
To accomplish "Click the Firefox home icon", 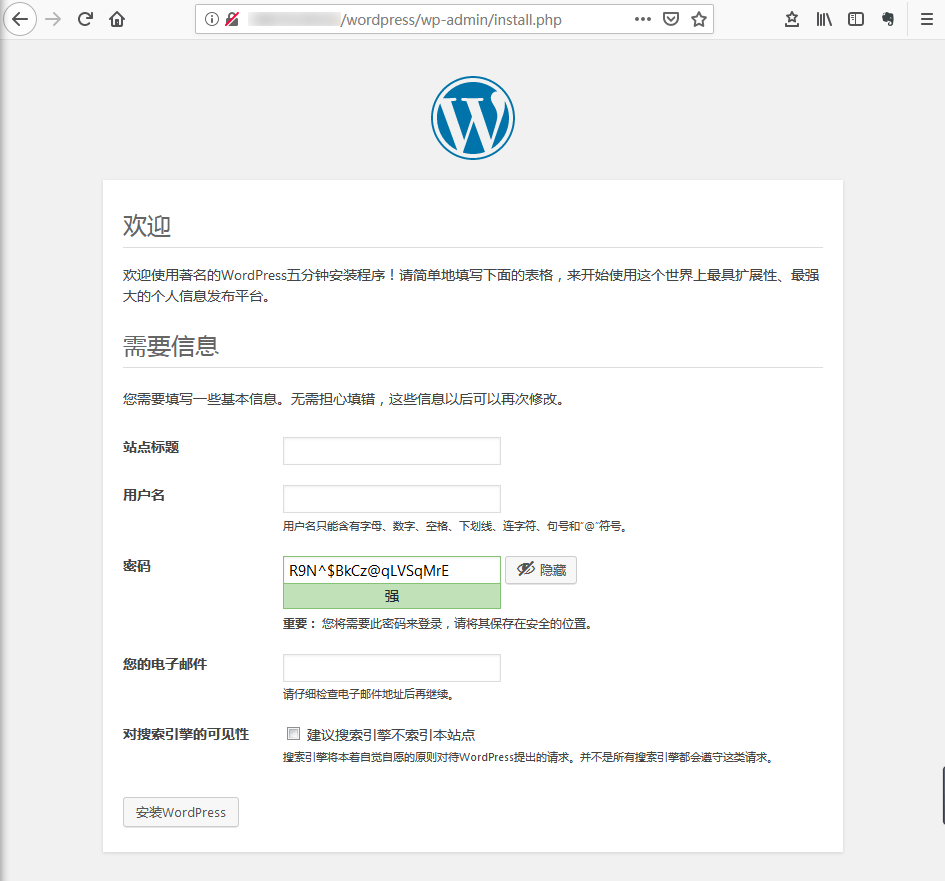I will pyautogui.click(x=116, y=18).
